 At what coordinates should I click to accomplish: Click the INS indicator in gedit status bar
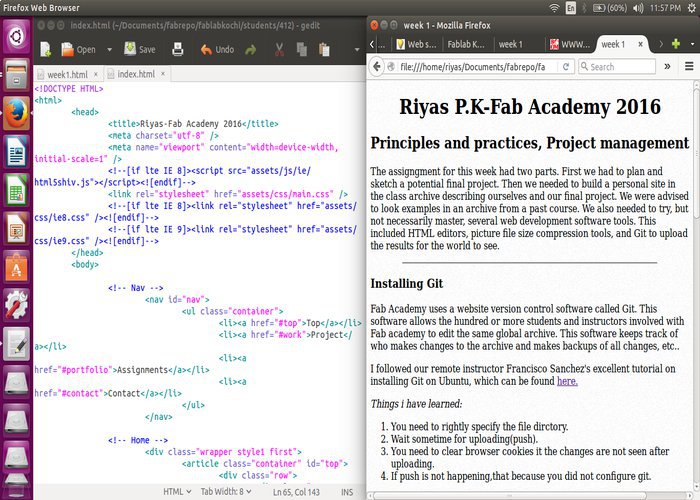[x=347, y=492]
